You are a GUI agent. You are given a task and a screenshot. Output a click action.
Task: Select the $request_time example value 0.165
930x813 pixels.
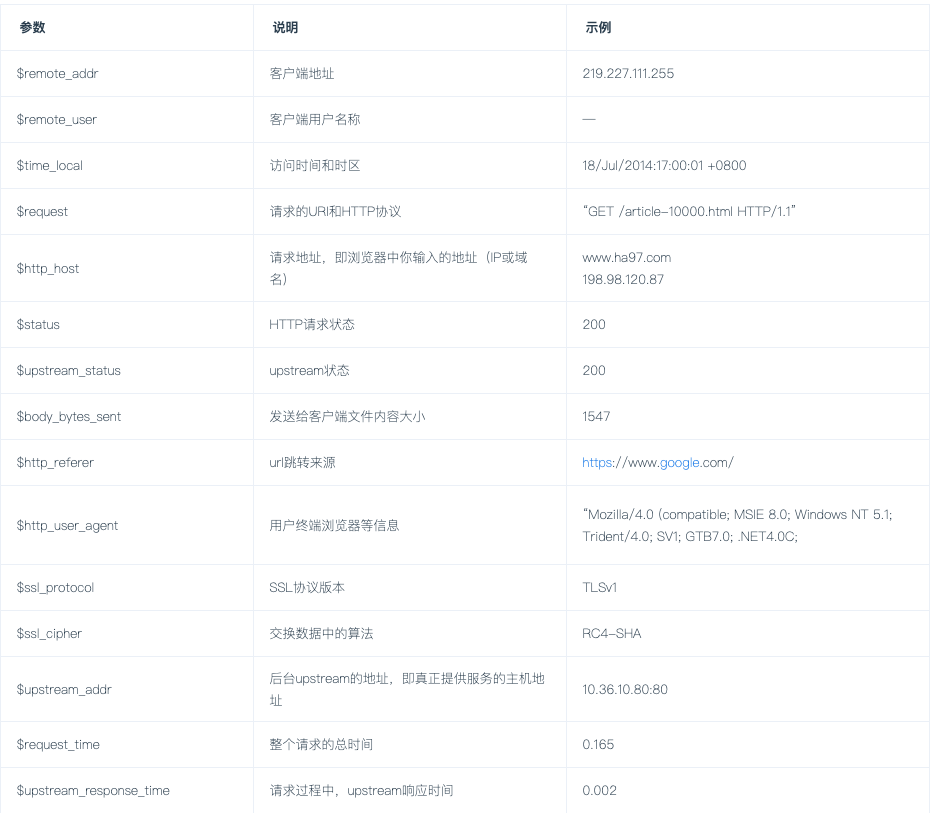click(596, 744)
